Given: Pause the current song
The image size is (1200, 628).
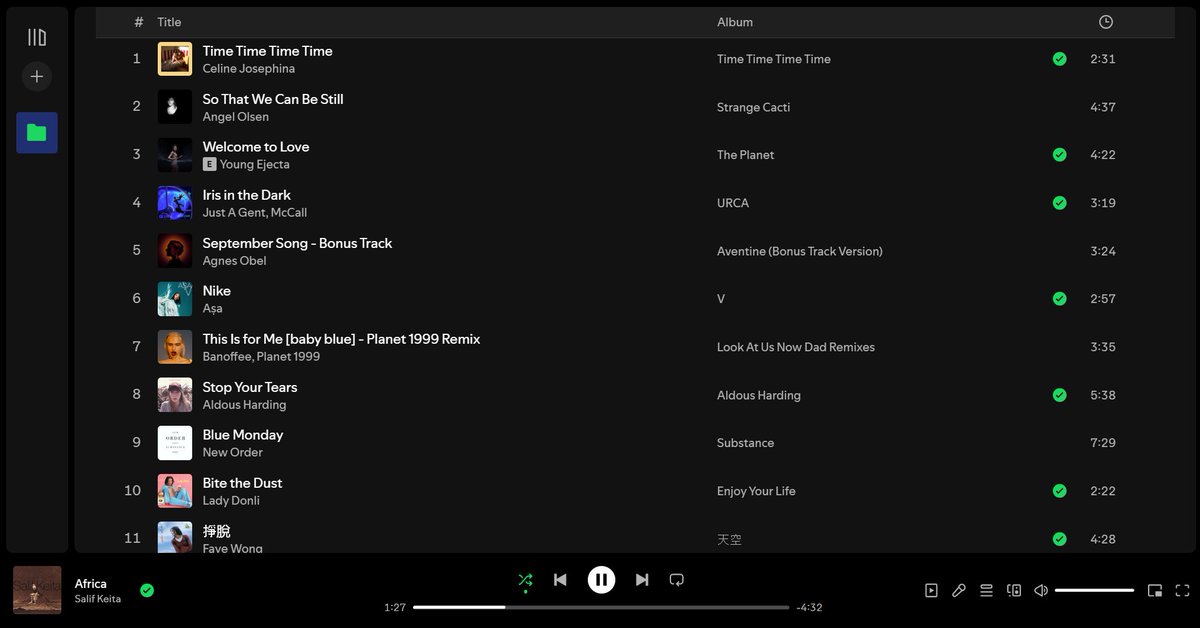Looking at the screenshot, I should pos(601,579).
